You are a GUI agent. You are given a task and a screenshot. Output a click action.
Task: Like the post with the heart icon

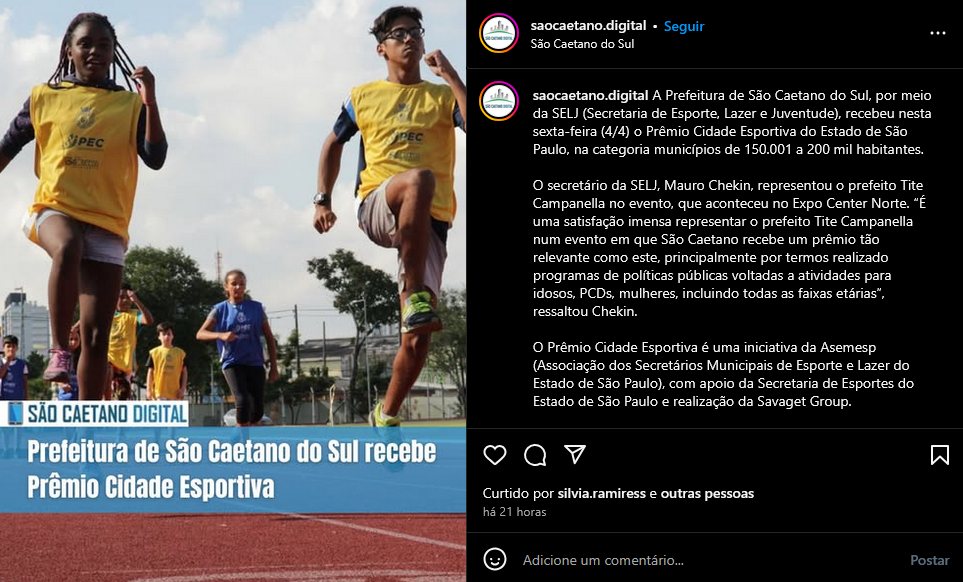(x=494, y=455)
